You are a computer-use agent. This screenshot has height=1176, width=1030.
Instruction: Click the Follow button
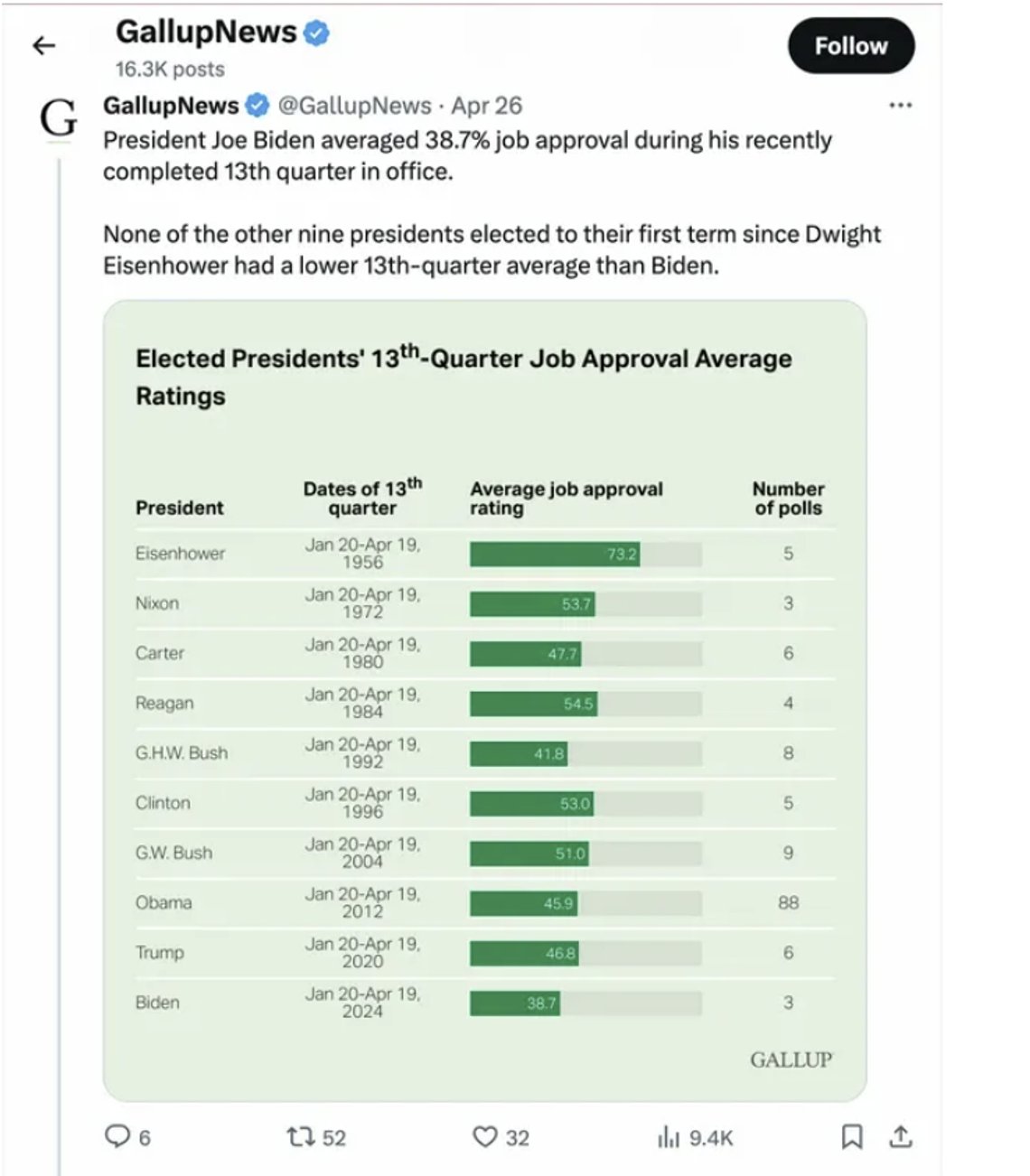[x=851, y=46]
